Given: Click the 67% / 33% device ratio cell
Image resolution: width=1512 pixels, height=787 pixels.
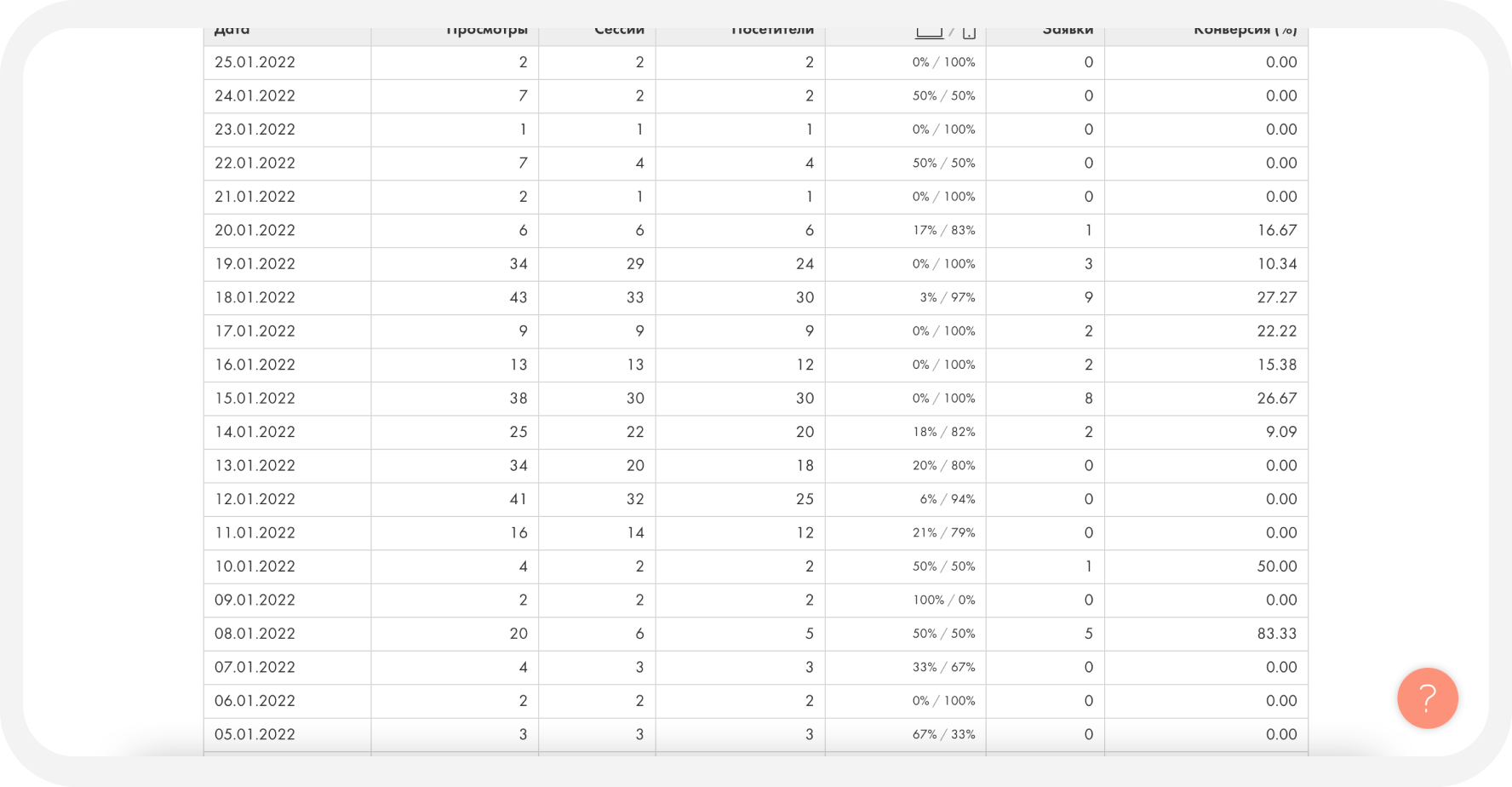Looking at the screenshot, I should tap(944, 734).
